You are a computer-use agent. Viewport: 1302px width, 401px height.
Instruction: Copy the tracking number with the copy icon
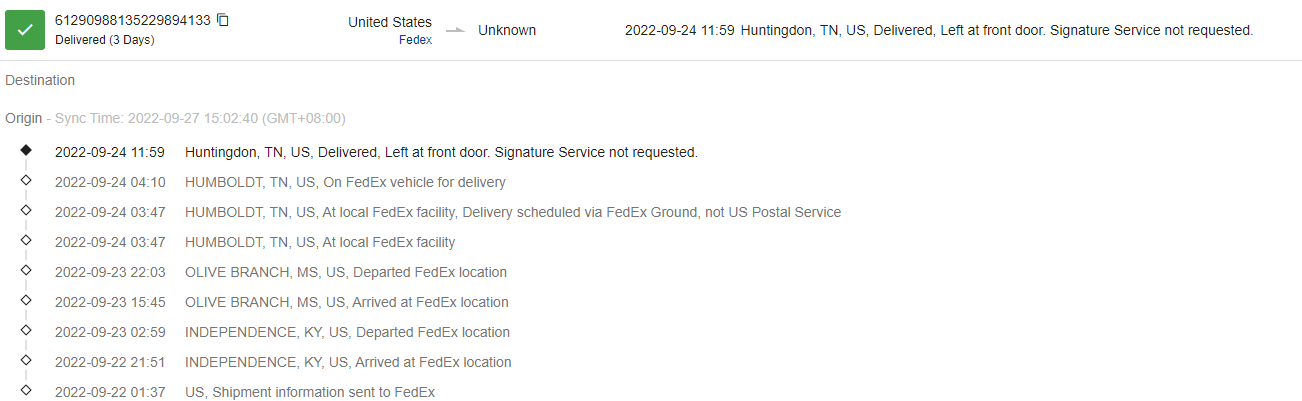222,20
